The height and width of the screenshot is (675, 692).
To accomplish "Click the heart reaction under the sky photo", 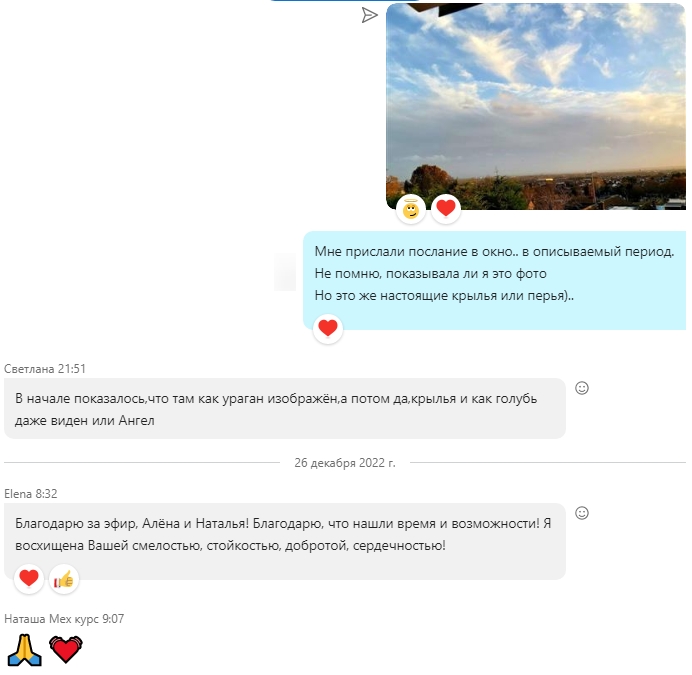I will click(x=446, y=209).
